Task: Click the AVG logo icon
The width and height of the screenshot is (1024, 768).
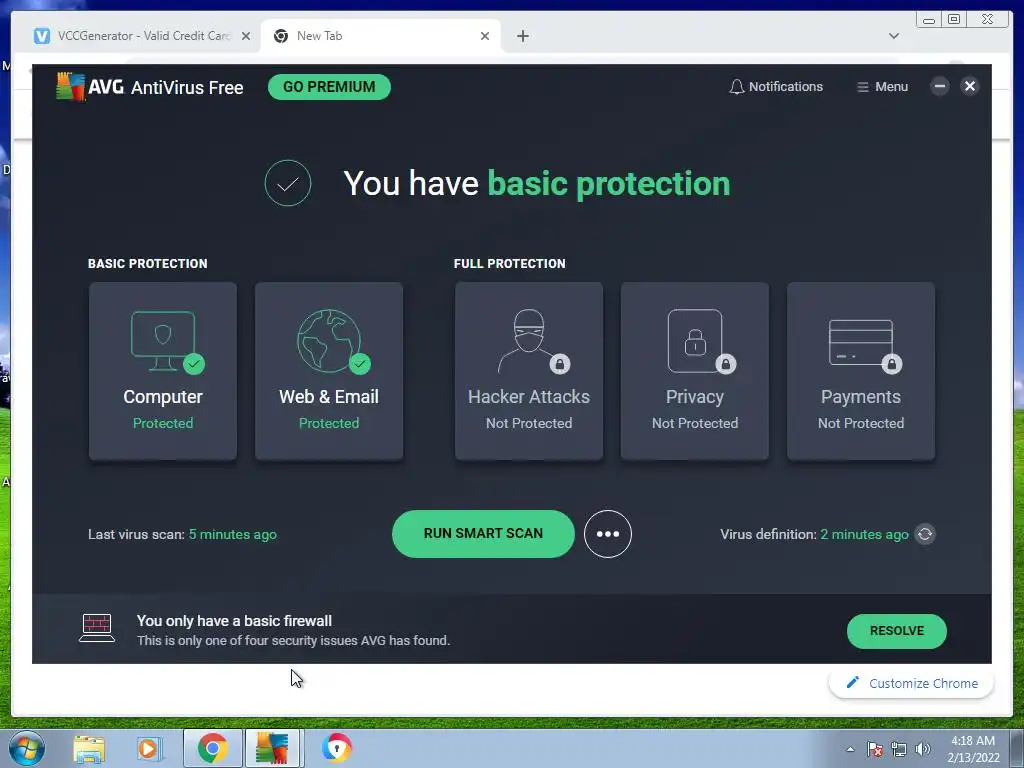Action: pyautogui.click(x=71, y=87)
